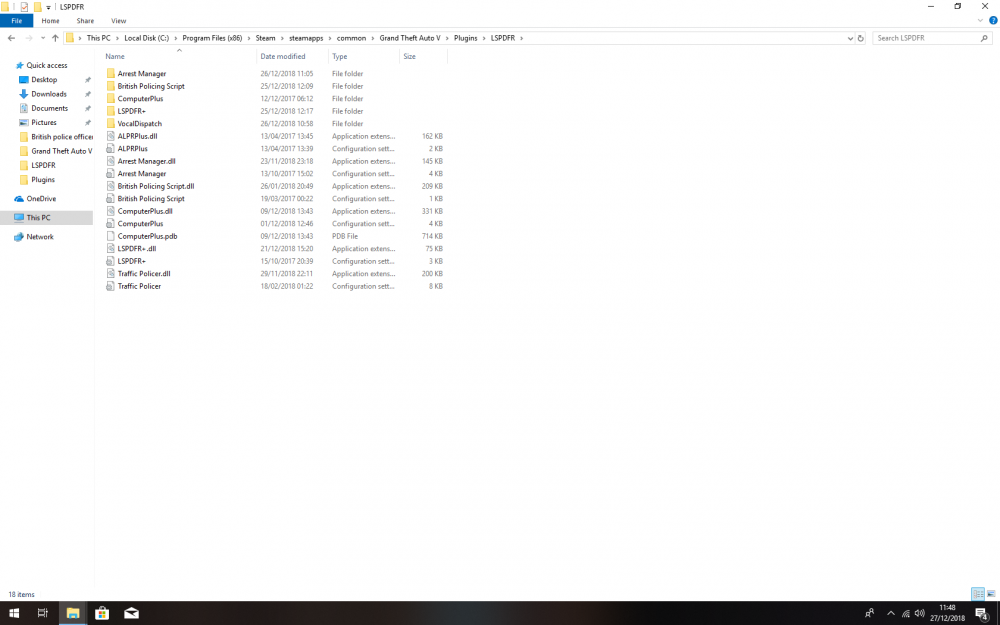The image size is (1000, 625).
Task: Open Pictures in the navigation pane
Action: pos(44,122)
